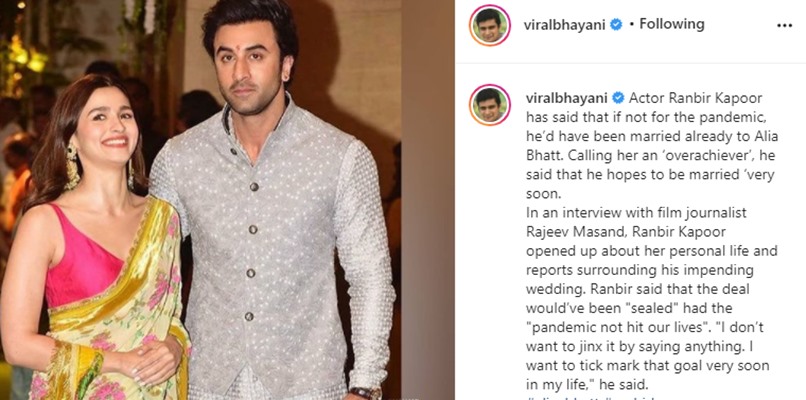The height and width of the screenshot is (400, 806).
Task: Click the wristwatch on the man's hand
Action: click(x=366, y=393)
